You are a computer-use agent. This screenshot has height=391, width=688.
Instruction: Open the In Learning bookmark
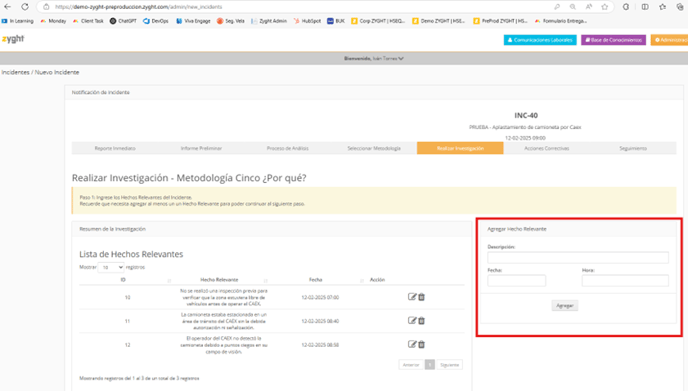(18, 21)
